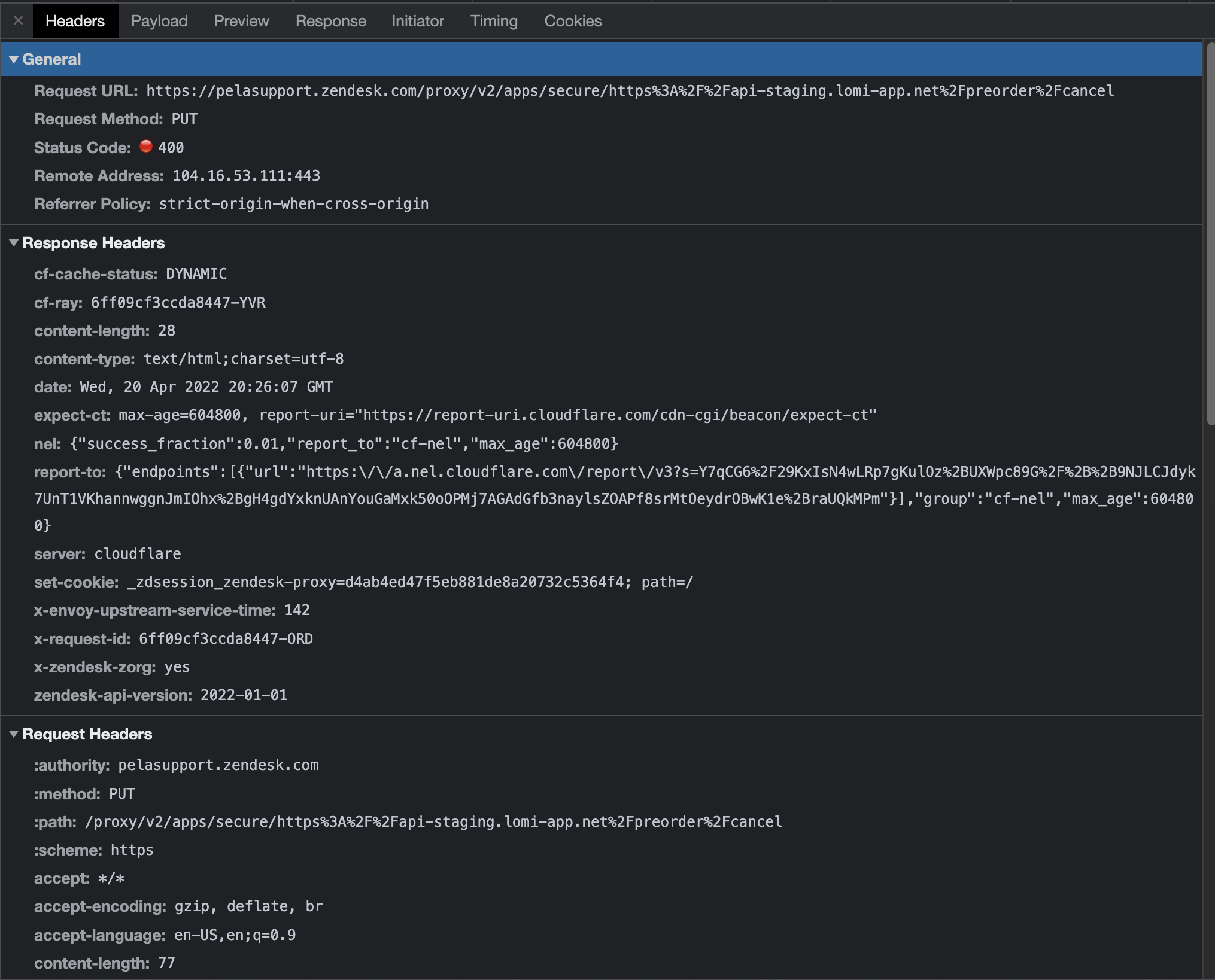Switch to the Timing tab
Screen dimensions: 1215x980
tap(494, 21)
